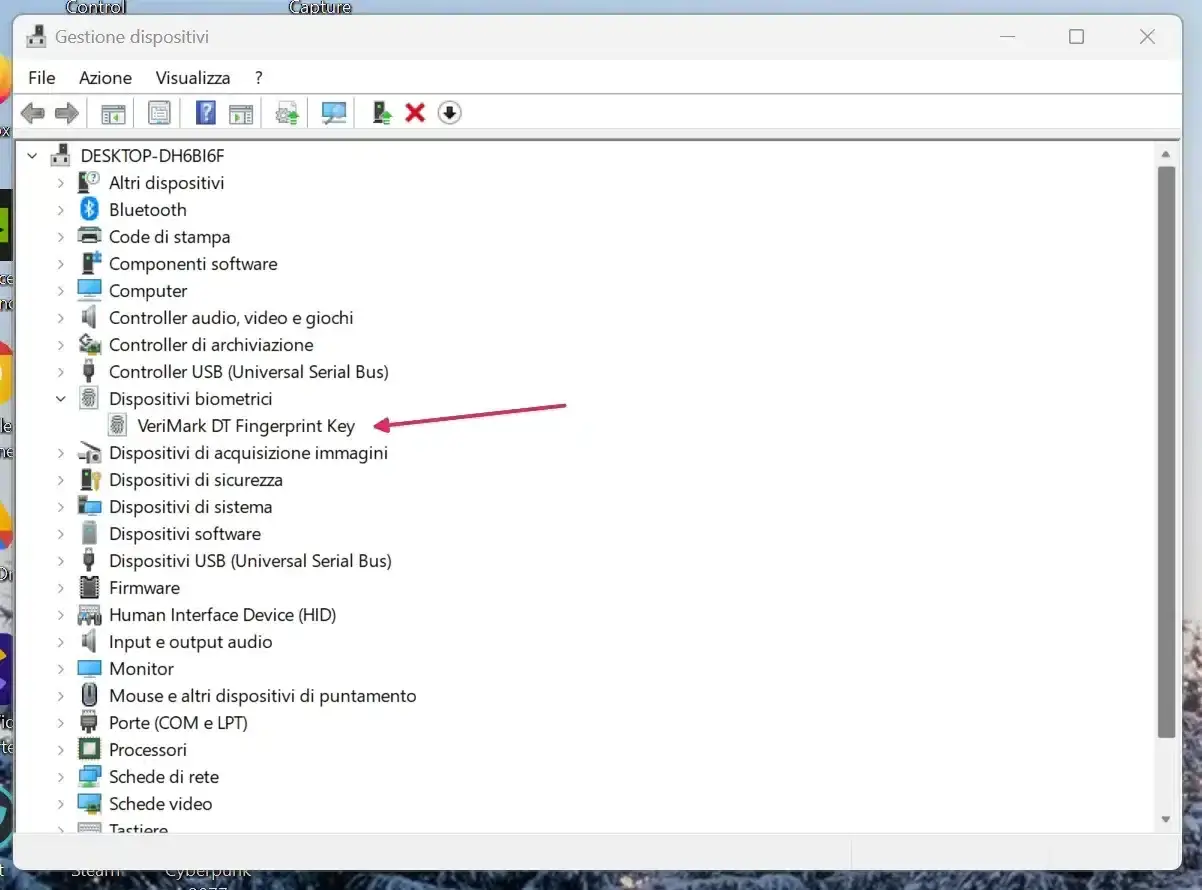Select the Computer category icon
Image resolution: width=1202 pixels, height=890 pixels.
pos(90,290)
